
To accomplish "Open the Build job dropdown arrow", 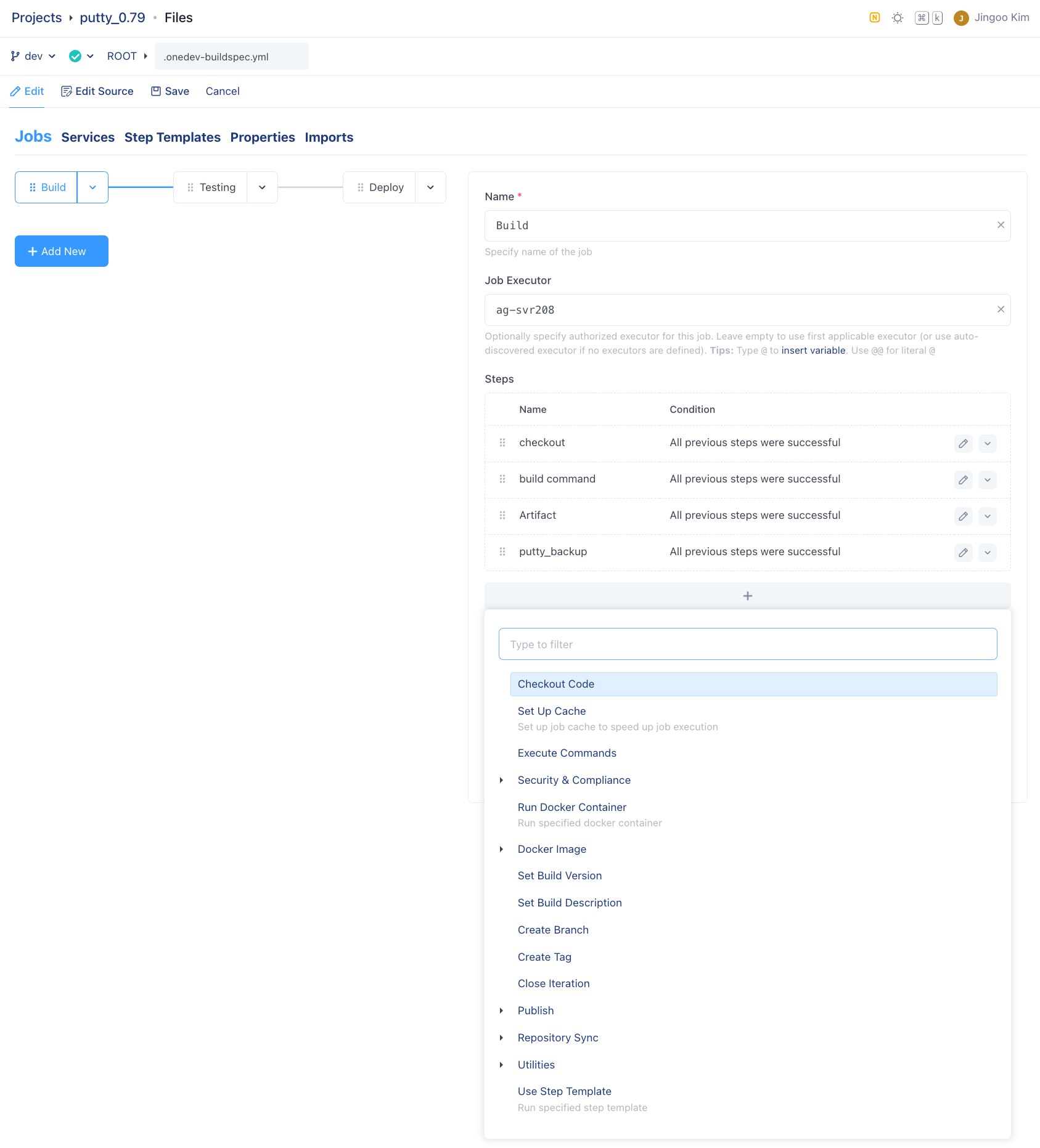I will tap(92, 187).
